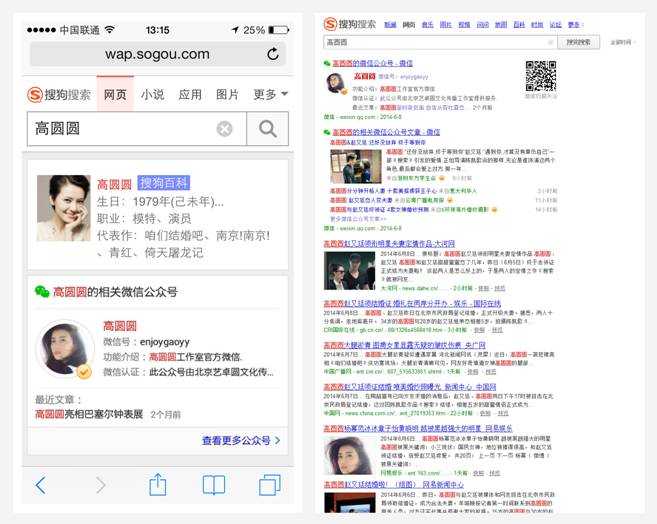Image resolution: width=657 pixels, height=524 pixels.
Task: Switch to the 图片 tab on mobile
Action: (x=227, y=95)
